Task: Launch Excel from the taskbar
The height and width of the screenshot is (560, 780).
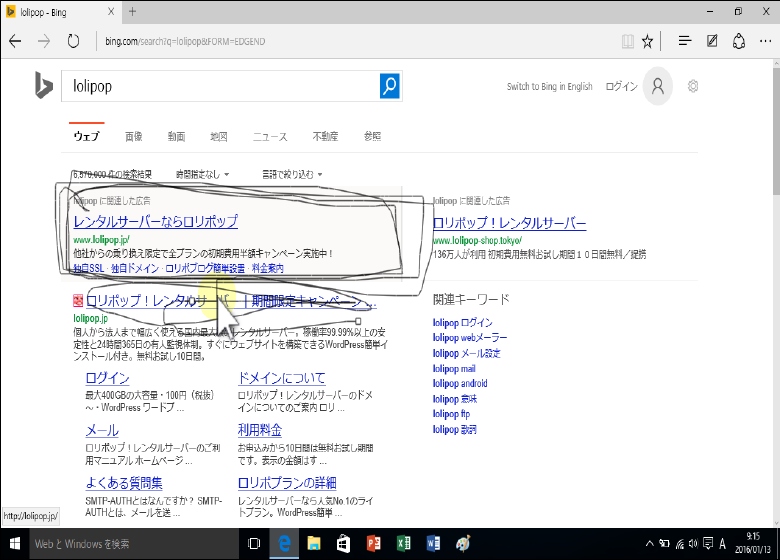Action: pos(403,544)
